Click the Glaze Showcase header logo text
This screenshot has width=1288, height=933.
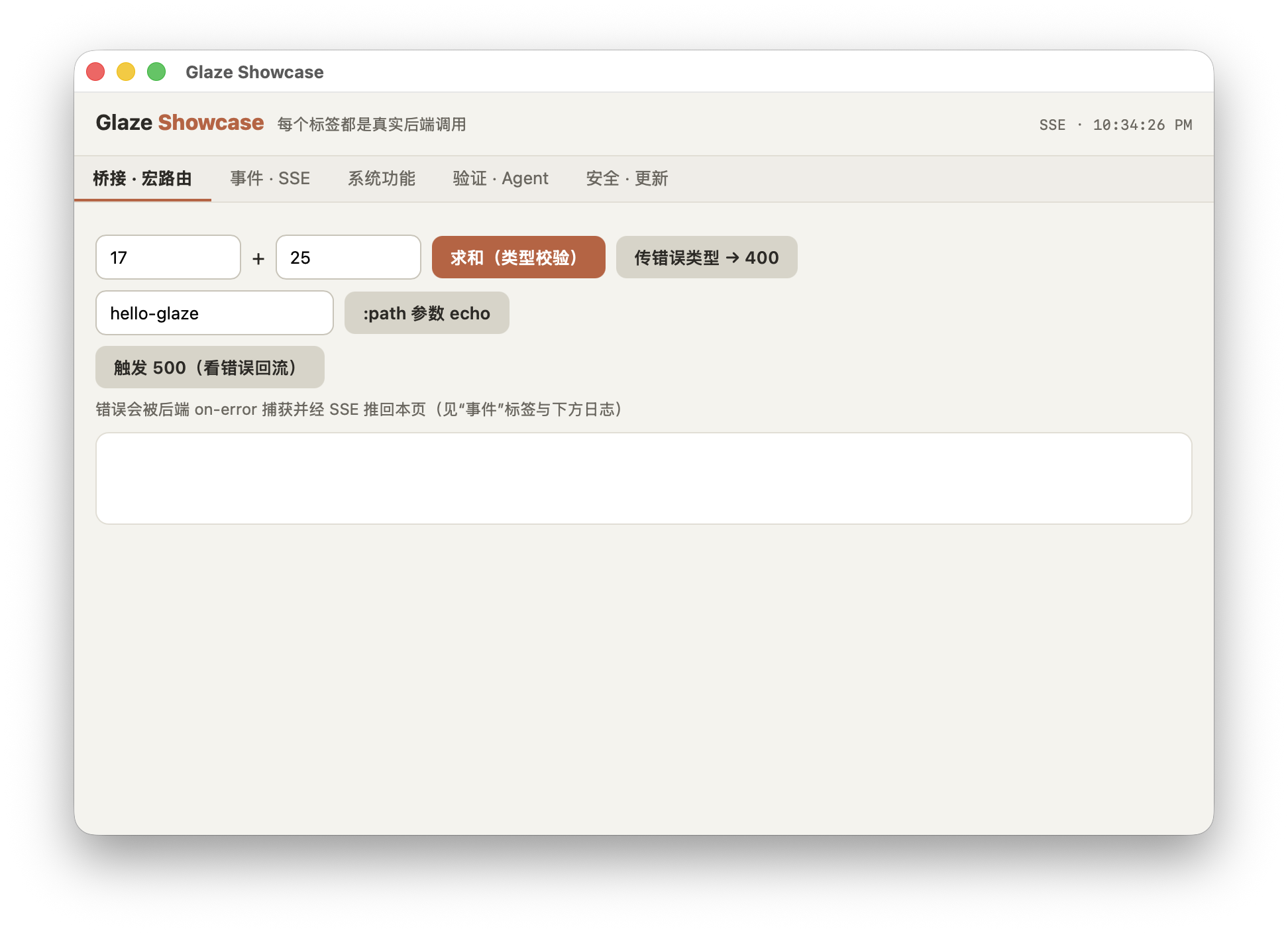coord(180,123)
